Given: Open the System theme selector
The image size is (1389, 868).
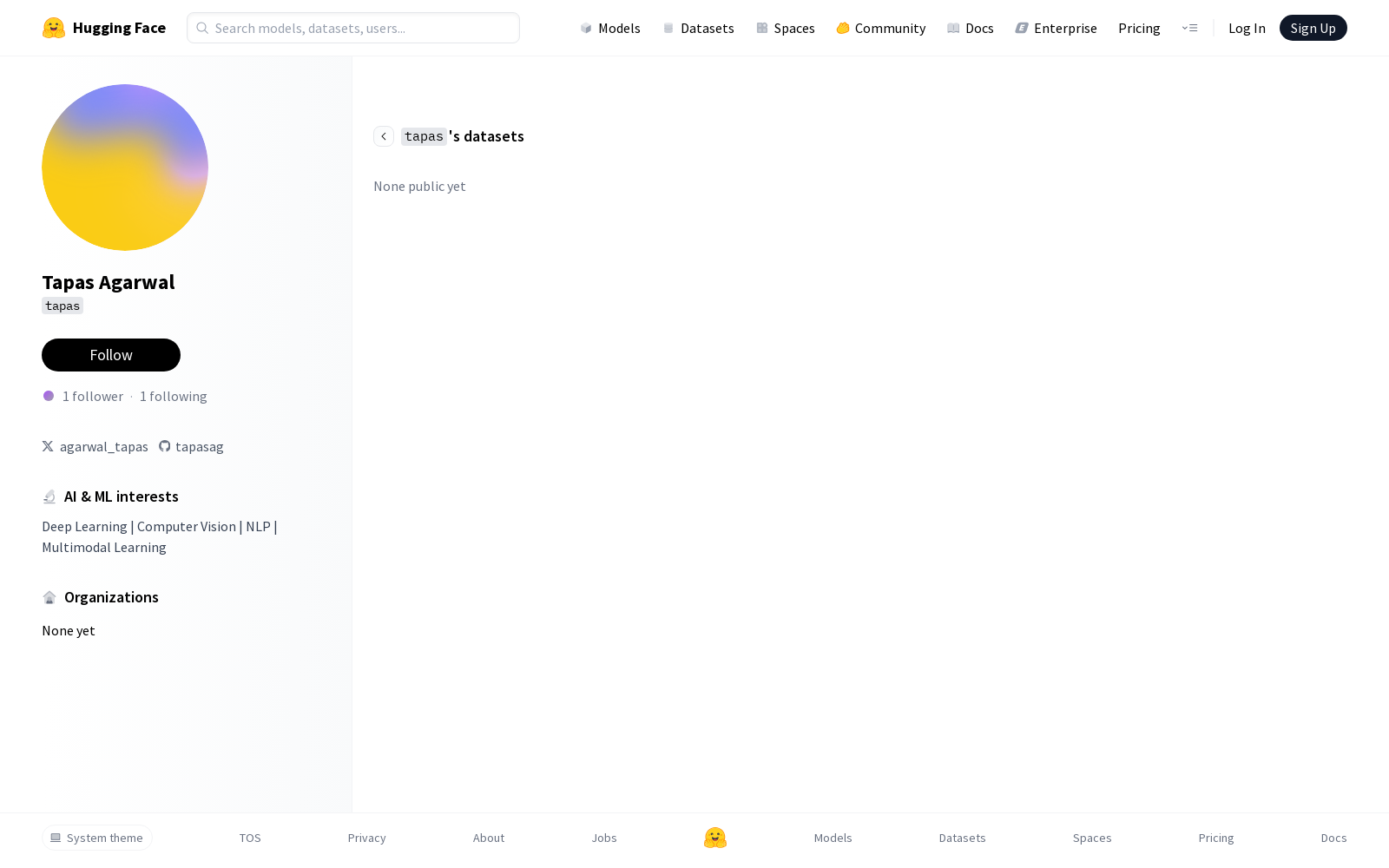Looking at the screenshot, I should coord(97,838).
